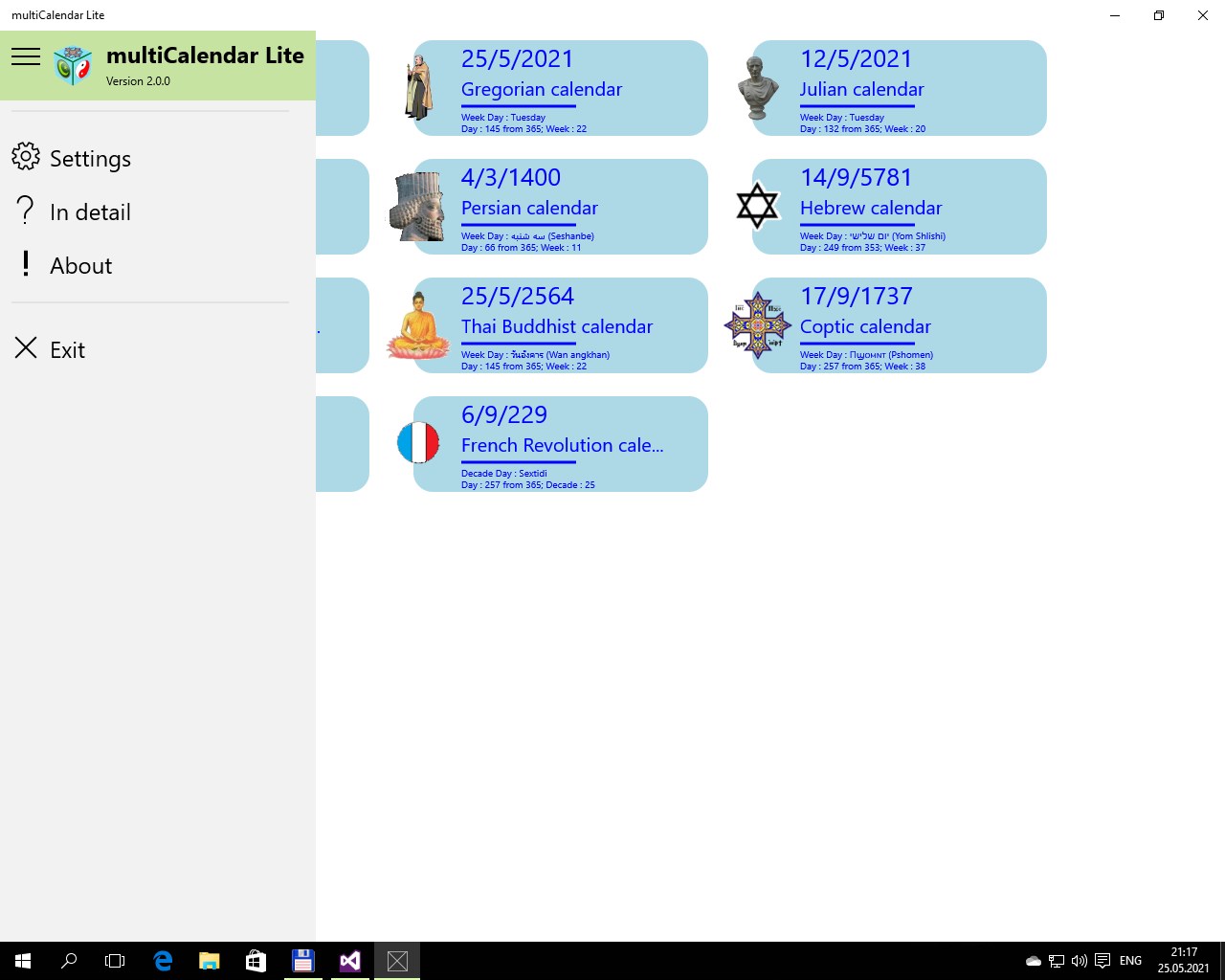Select the date 25/5/2564 text
This screenshot has height=980, width=1225.
pos(517,296)
